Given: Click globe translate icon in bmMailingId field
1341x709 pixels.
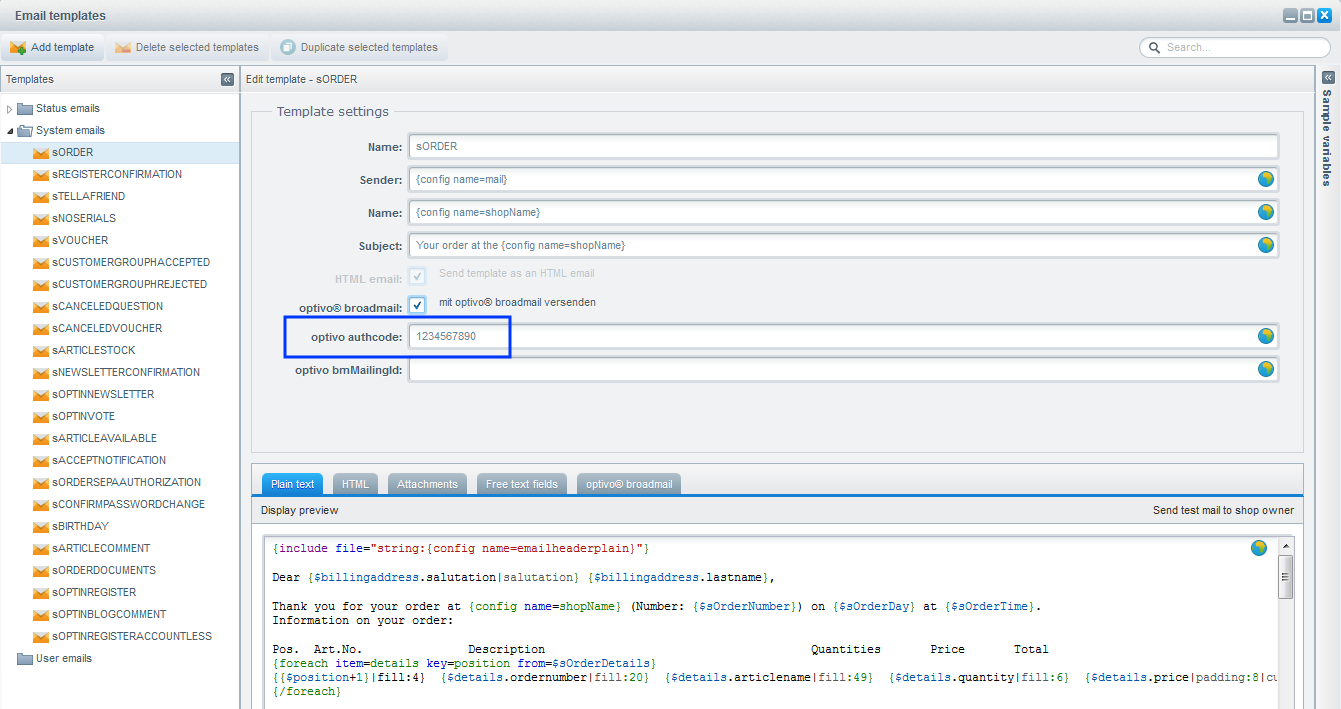Looking at the screenshot, I should point(1266,370).
